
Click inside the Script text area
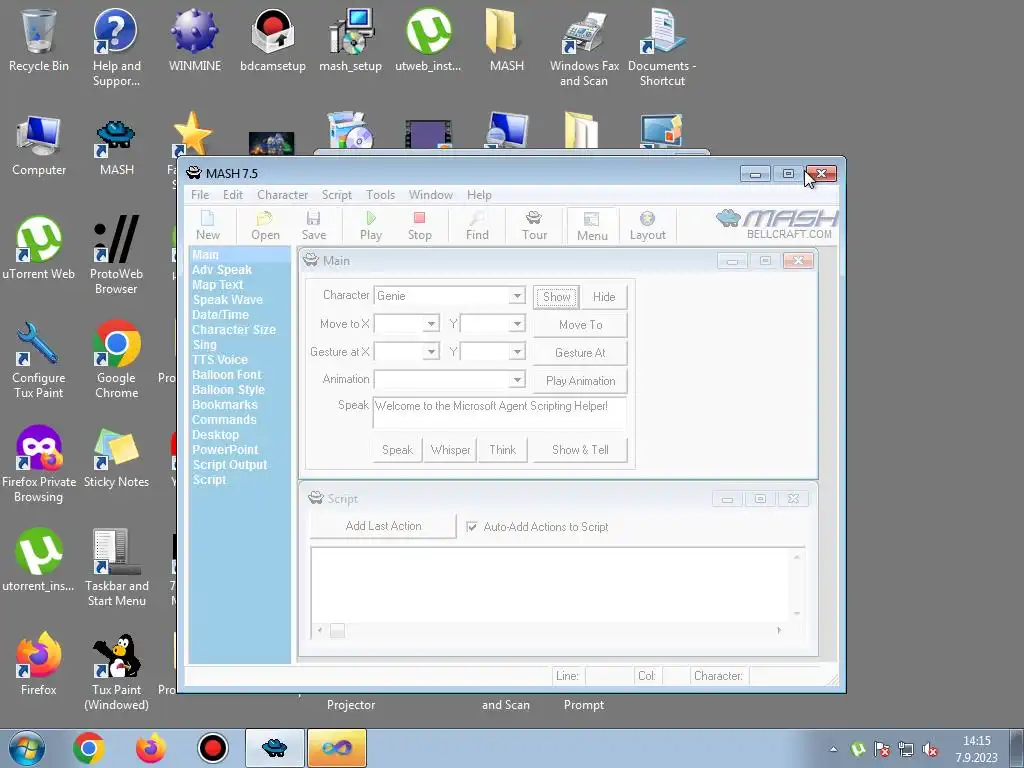coord(552,584)
